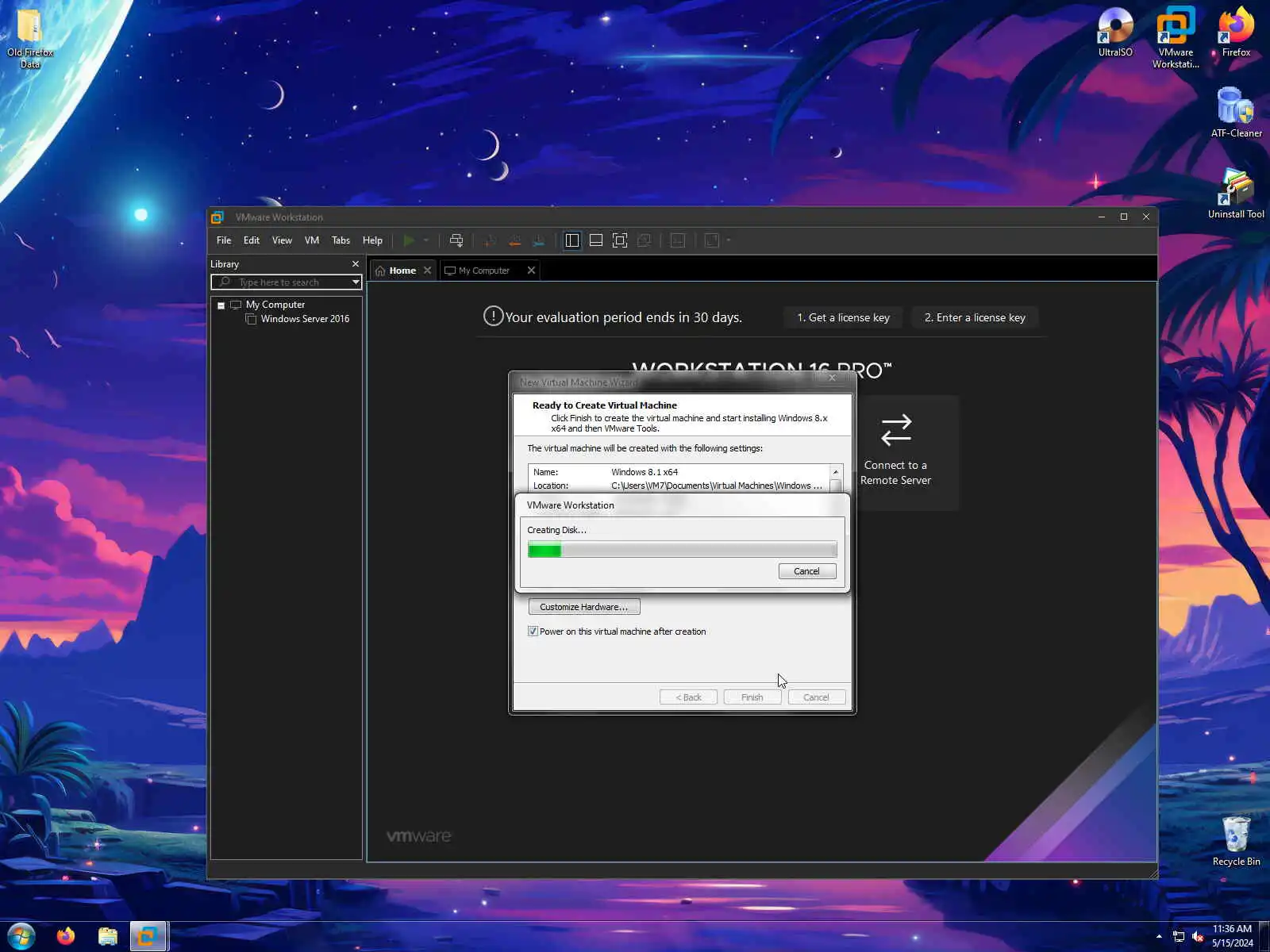Click the stretch guest display toolbar icon
The image size is (1270, 952).
(x=712, y=240)
